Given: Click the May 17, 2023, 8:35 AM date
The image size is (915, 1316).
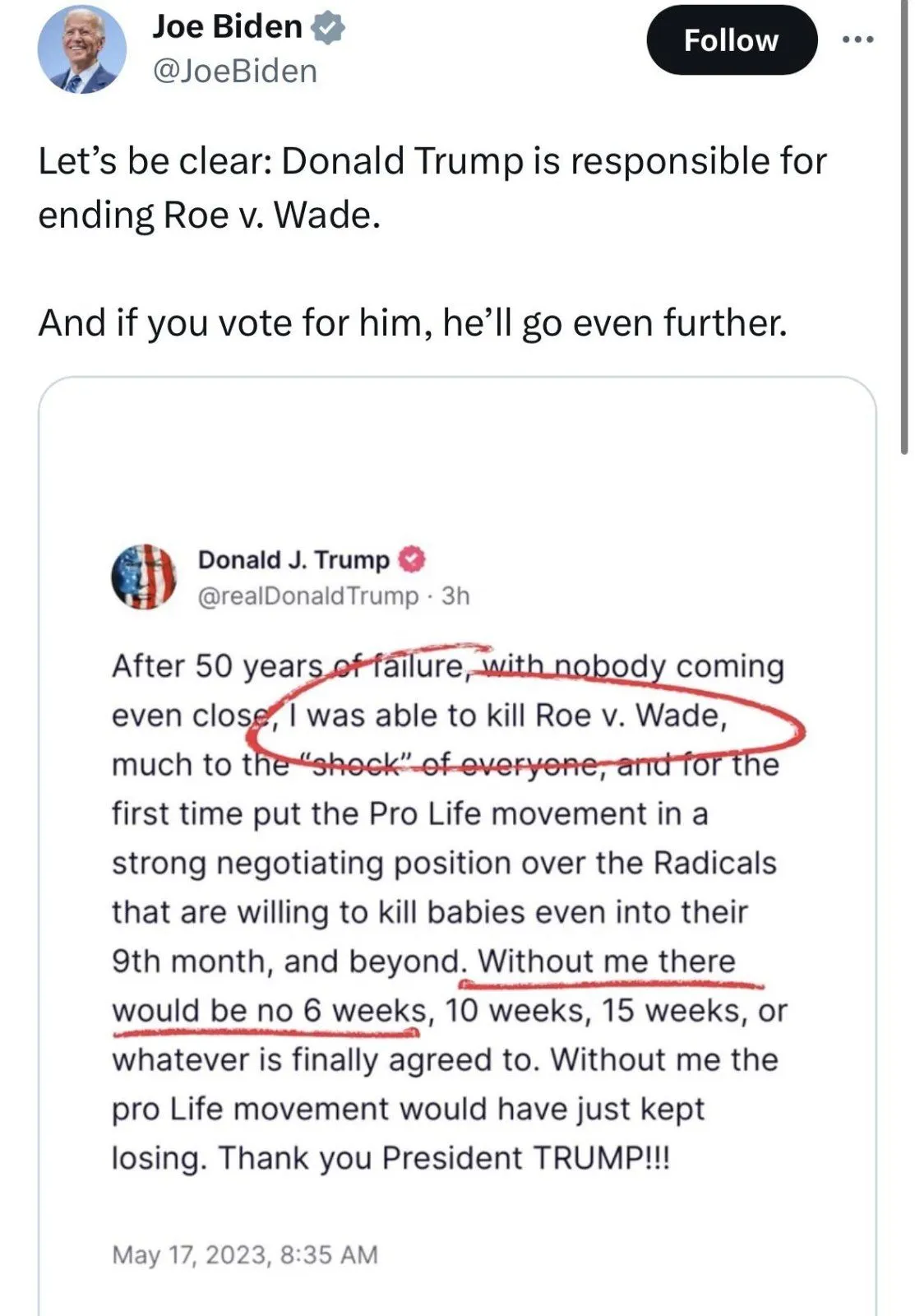Looking at the screenshot, I should (x=245, y=1254).
